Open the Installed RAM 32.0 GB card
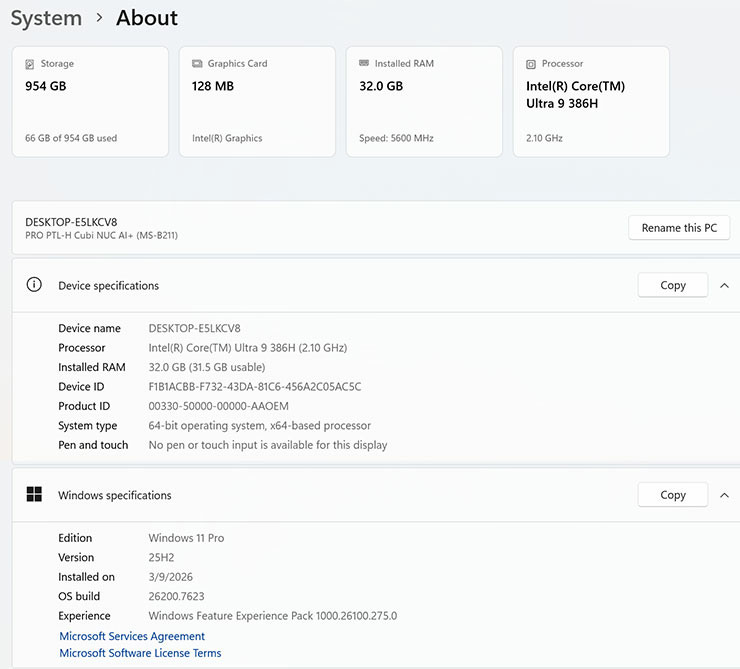 click(x=424, y=101)
